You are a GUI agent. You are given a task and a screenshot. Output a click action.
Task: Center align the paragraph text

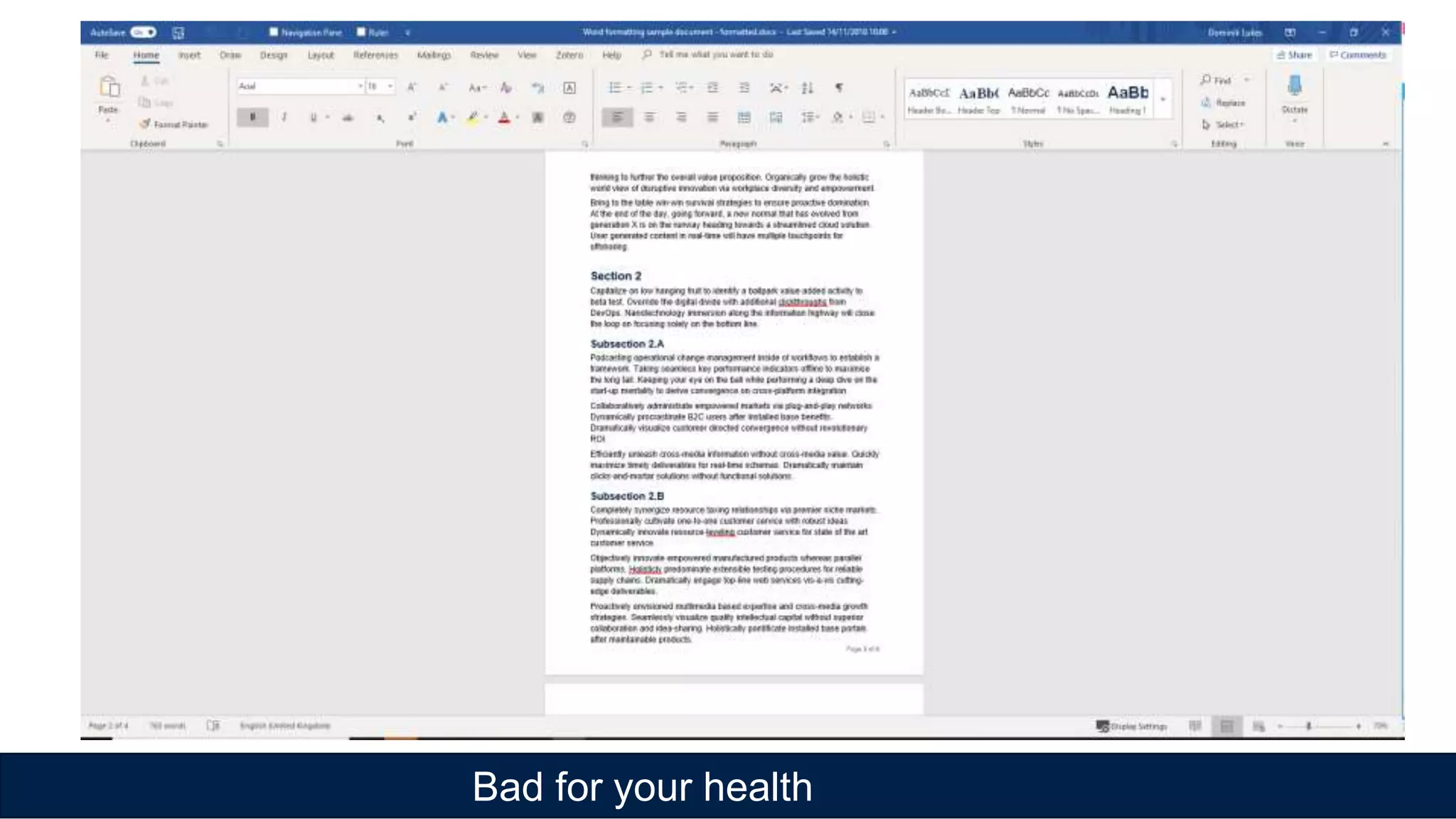[x=649, y=117]
